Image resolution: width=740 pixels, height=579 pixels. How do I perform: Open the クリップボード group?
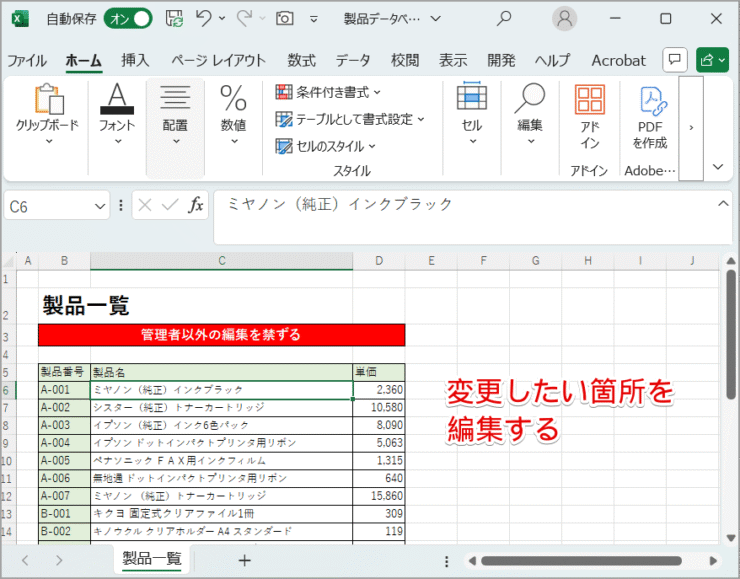[47, 114]
